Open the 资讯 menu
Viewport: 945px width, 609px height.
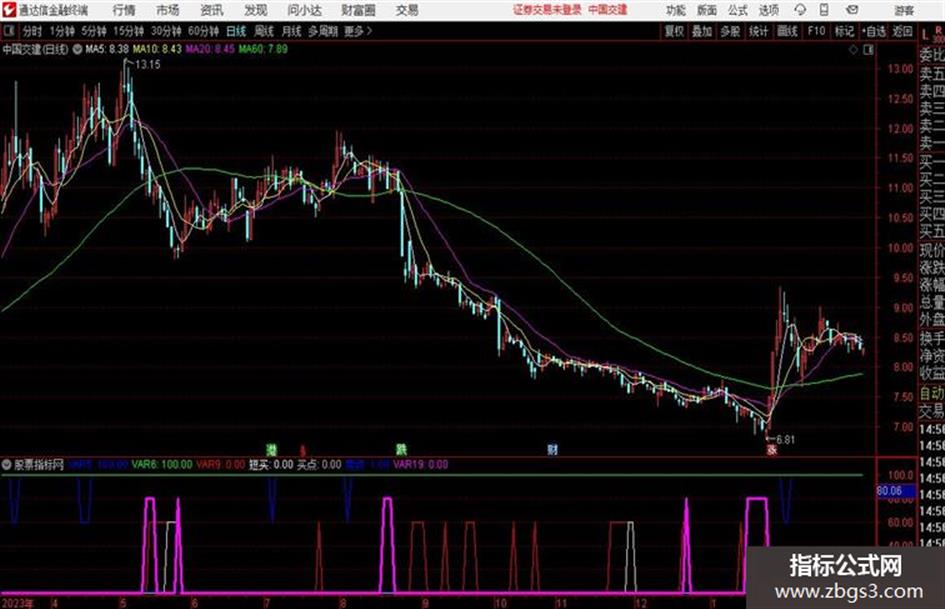pos(212,10)
